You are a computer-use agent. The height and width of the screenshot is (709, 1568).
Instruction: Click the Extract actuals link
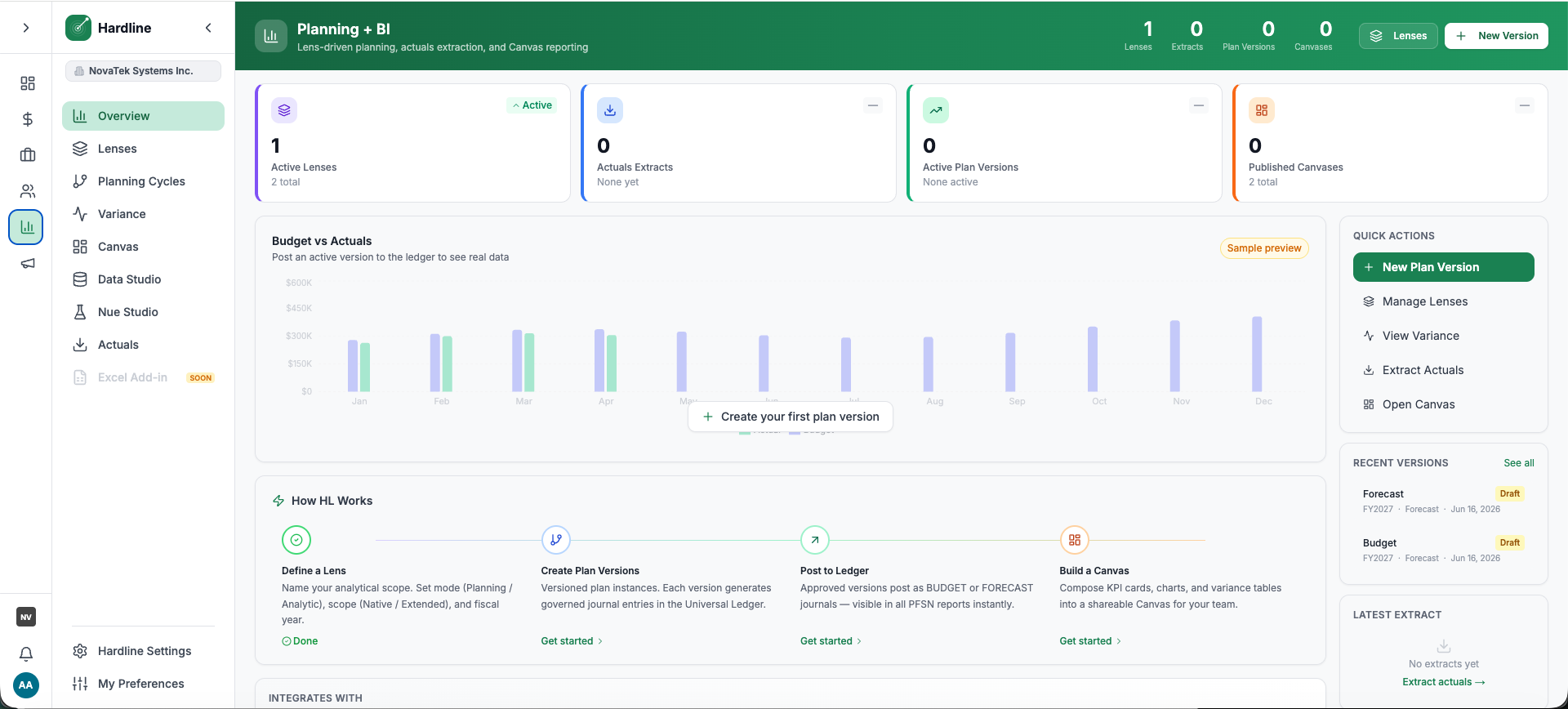click(1444, 682)
